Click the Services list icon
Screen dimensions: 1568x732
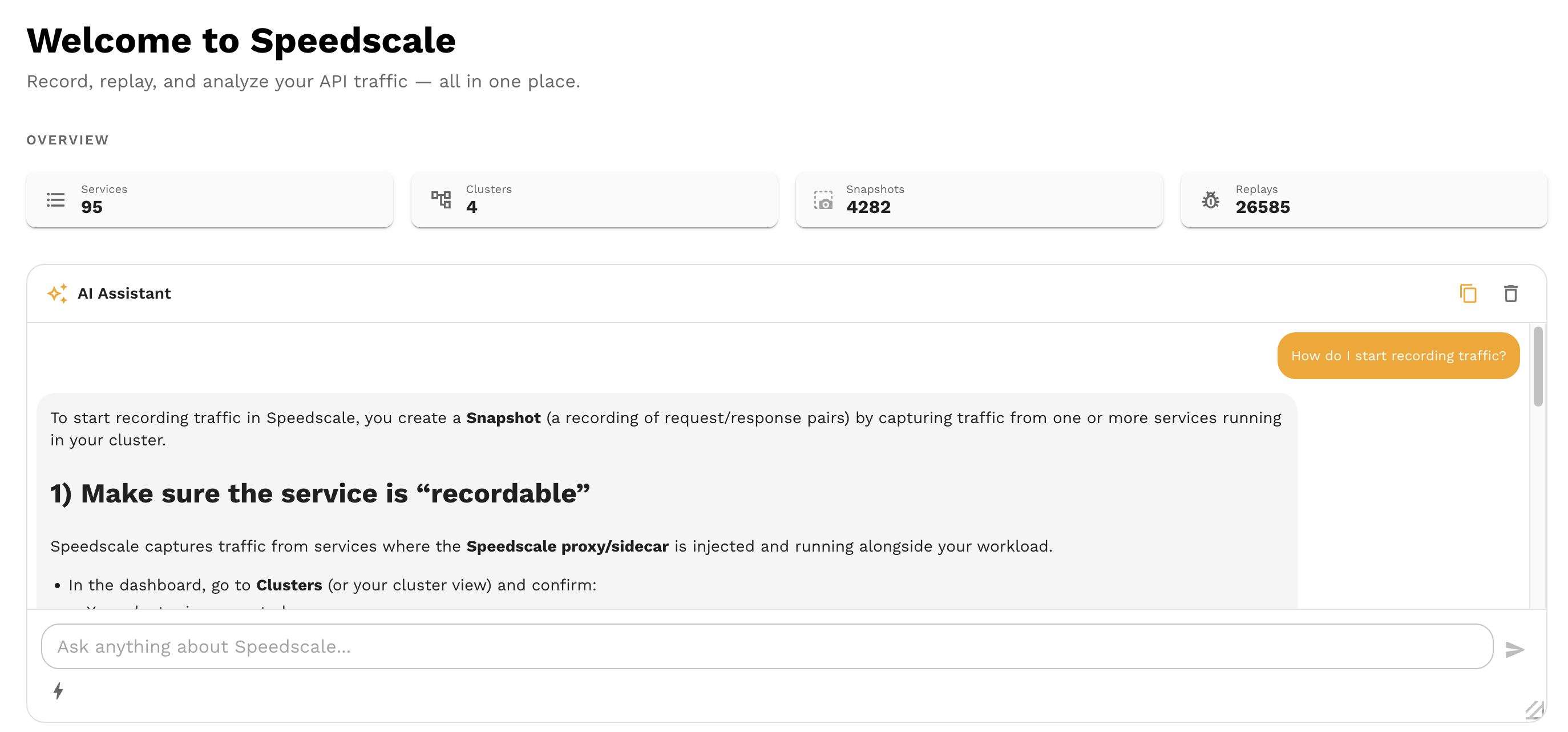tap(55, 200)
